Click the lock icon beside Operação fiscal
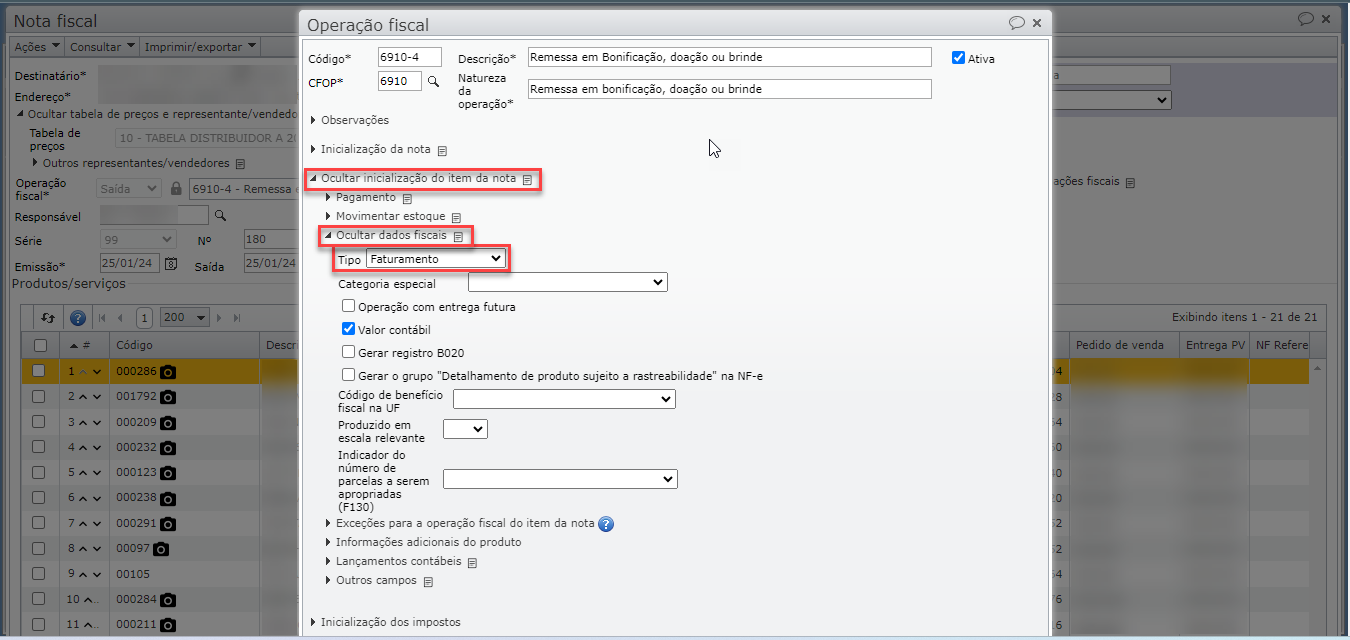This screenshot has width=1350, height=640. [x=176, y=188]
